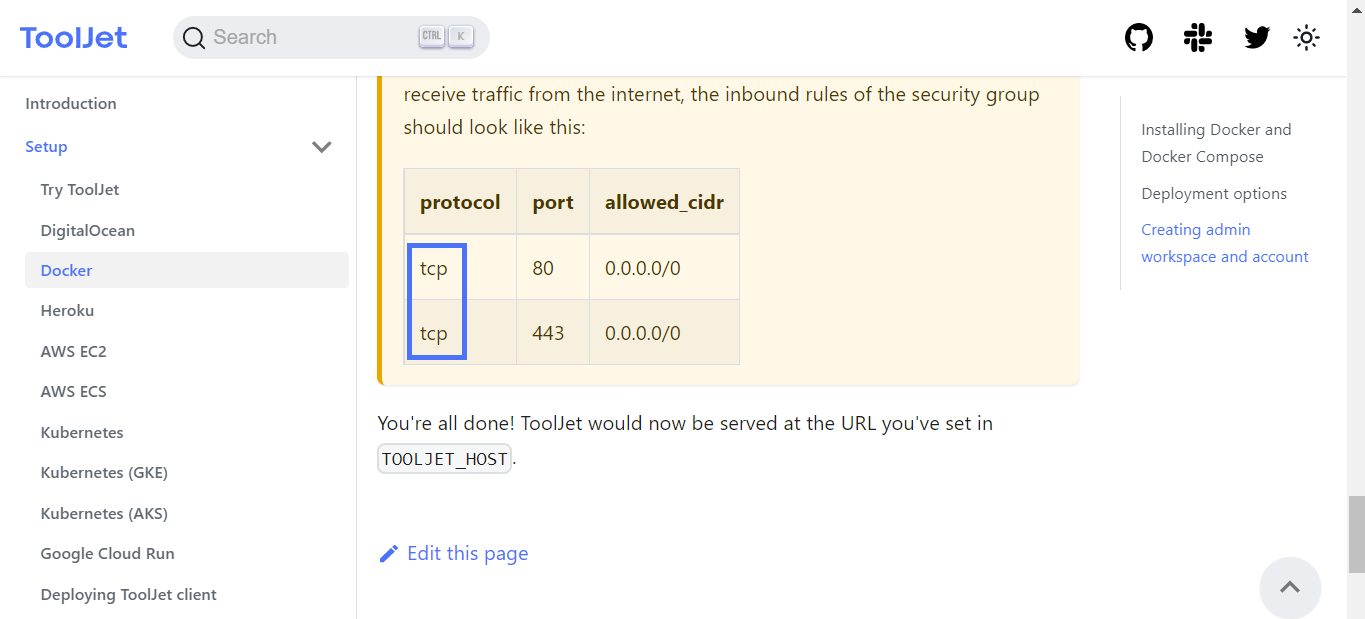Collapse the Setup section chevron
The height and width of the screenshot is (619, 1365).
coord(321,146)
